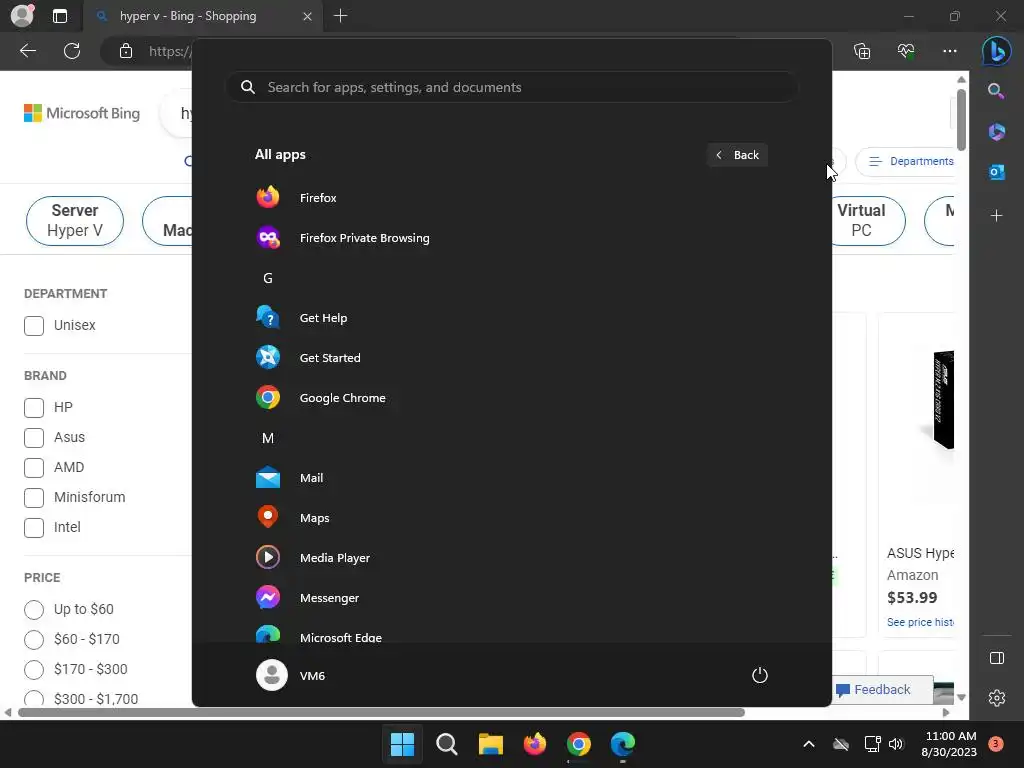Screen dimensions: 1024x768
Task: Open Edge sidebar search icon
Action: click(996, 91)
